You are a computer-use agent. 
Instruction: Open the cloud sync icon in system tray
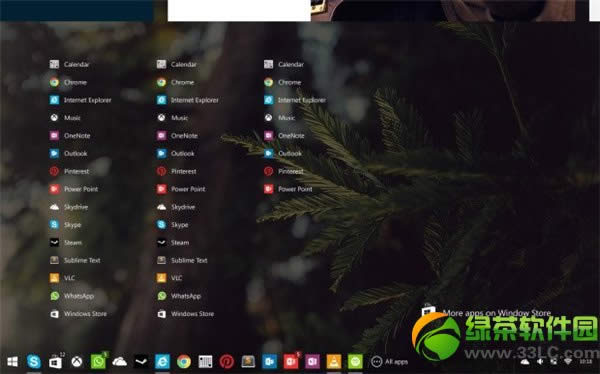525,361
